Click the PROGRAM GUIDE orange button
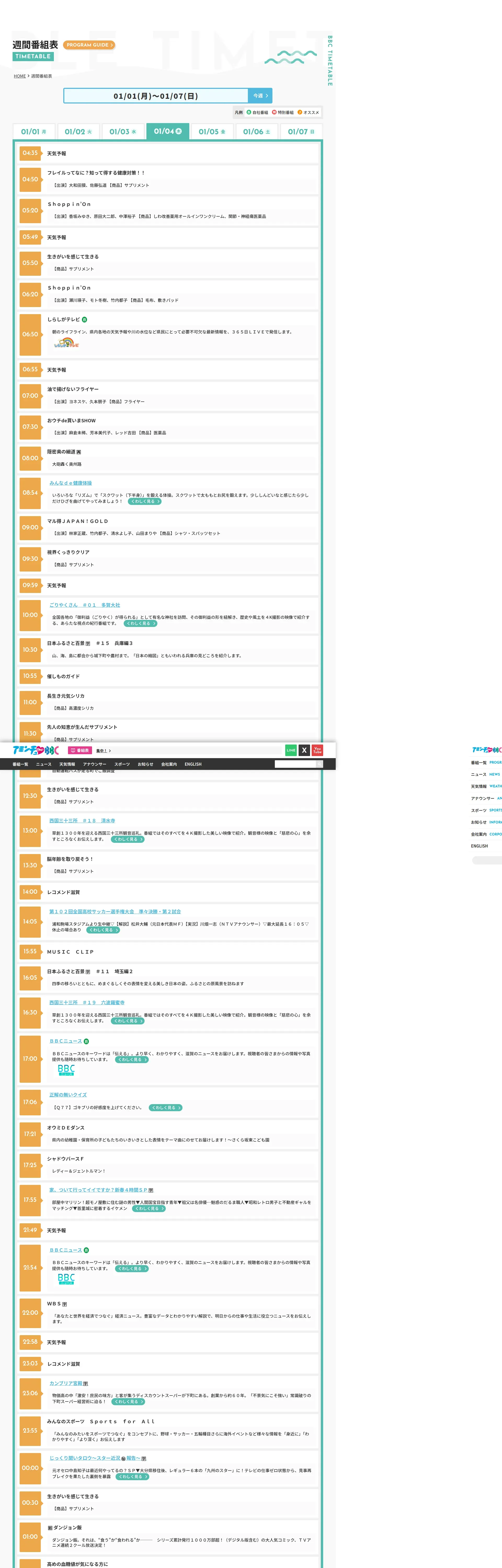Image resolution: width=502 pixels, height=1568 pixels. pyautogui.click(x=89, y=45)
